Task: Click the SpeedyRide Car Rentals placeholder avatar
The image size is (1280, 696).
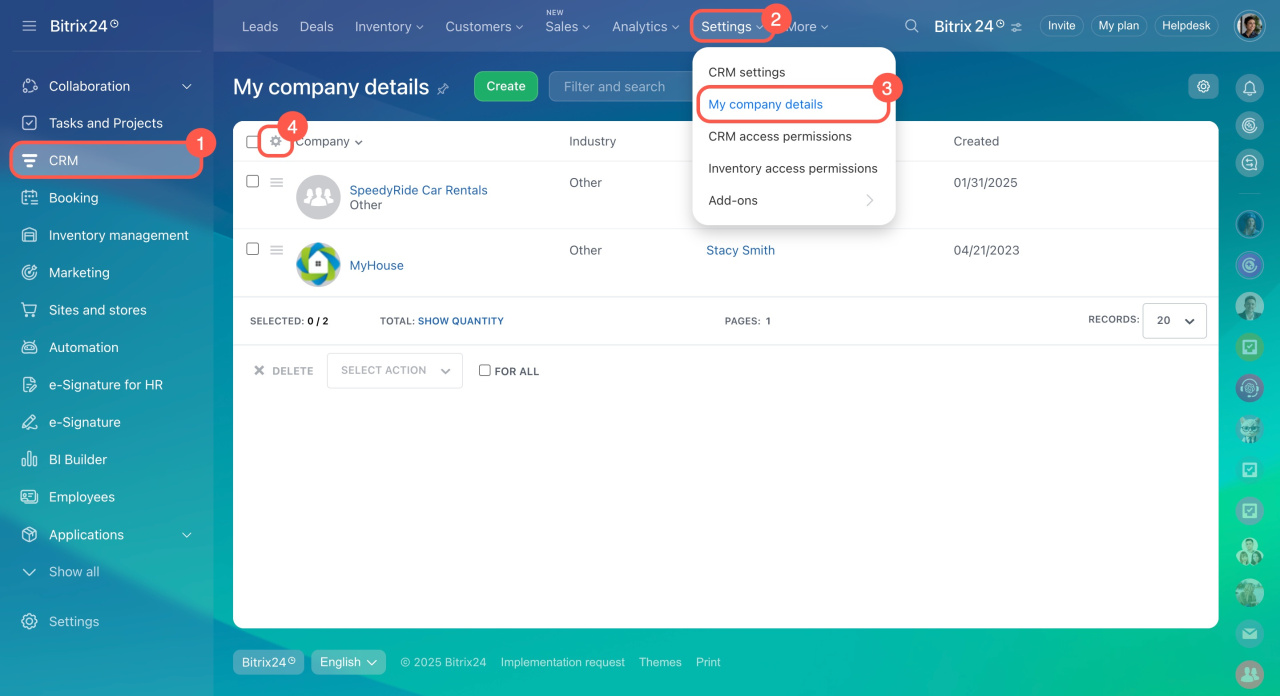Action: pyautogui.click(x=318, y=197)
